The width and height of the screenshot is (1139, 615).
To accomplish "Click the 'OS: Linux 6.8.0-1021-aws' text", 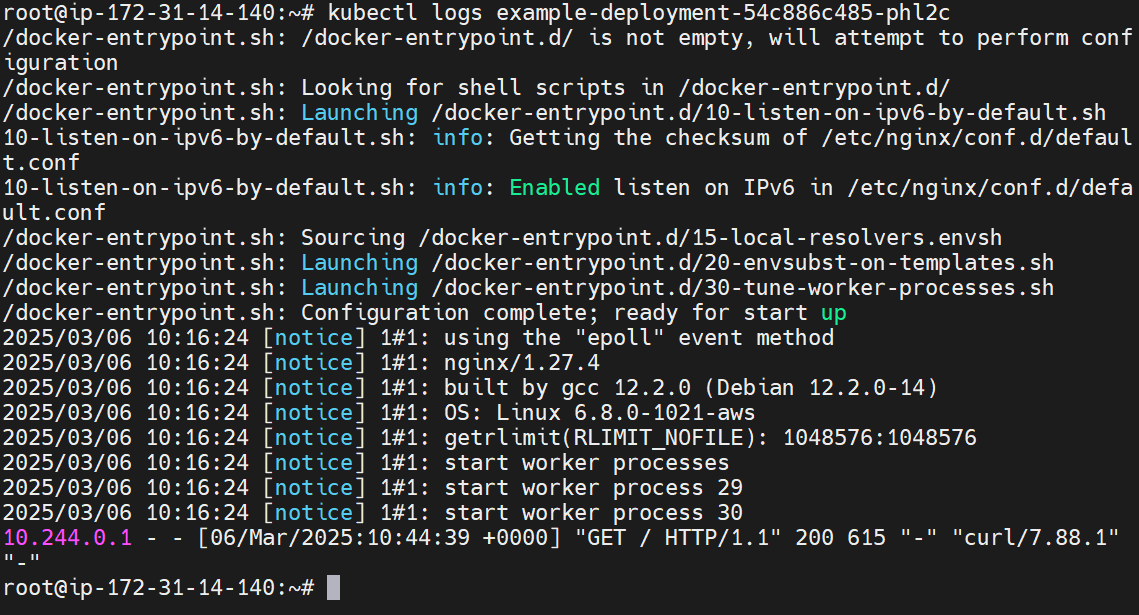I will [x=600, y=413].
